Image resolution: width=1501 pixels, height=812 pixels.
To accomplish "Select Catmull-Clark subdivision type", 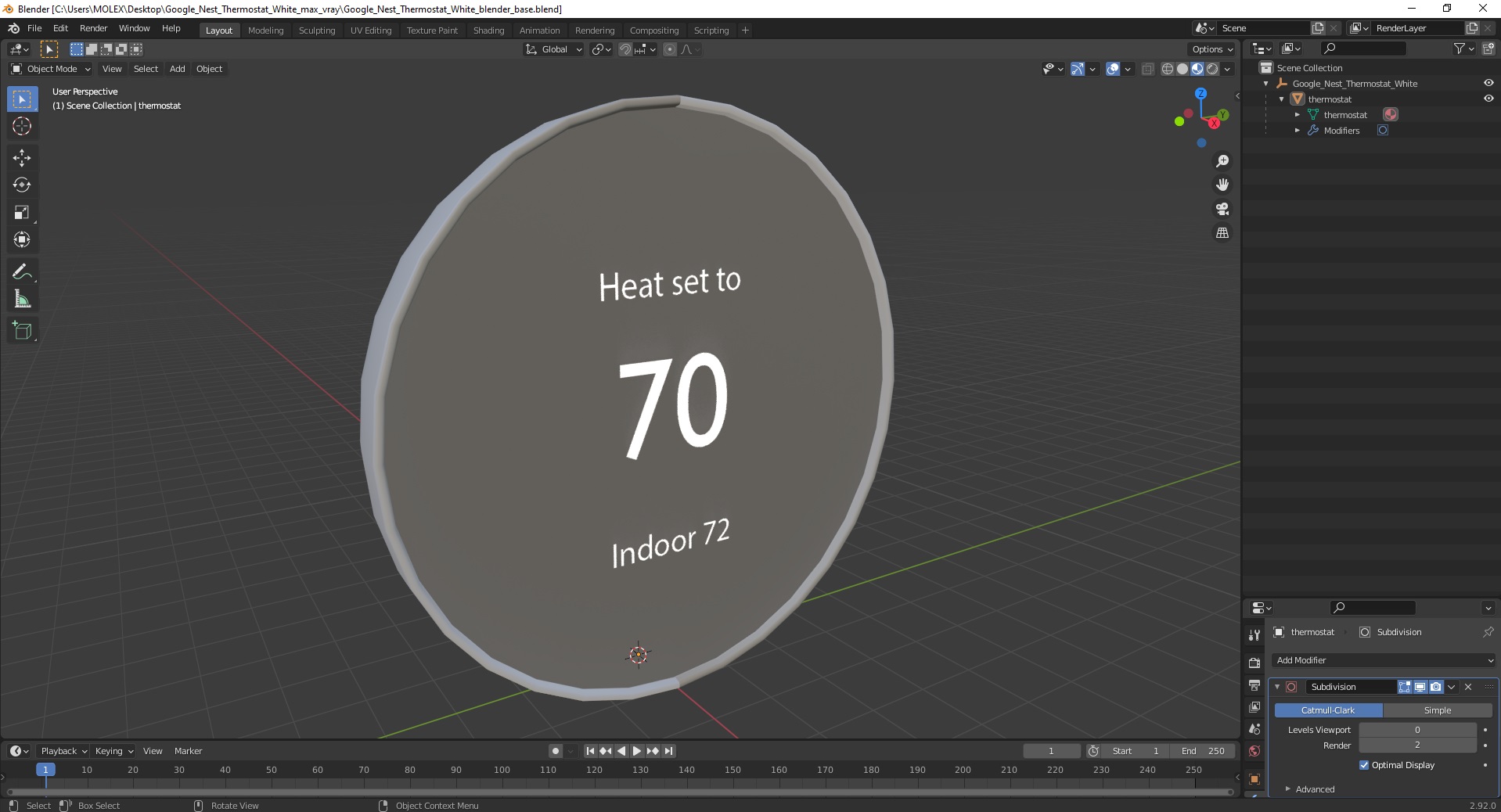I will coord(1328,710).
